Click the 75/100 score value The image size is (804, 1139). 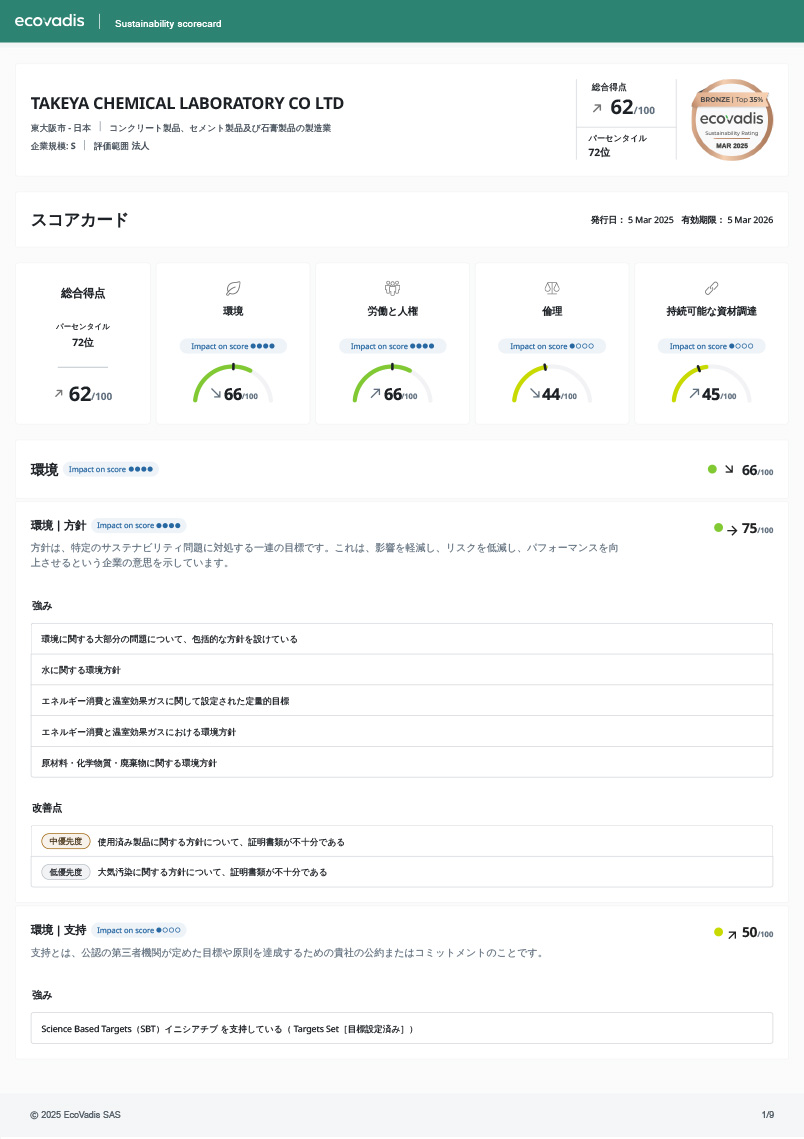click(758, 529)
